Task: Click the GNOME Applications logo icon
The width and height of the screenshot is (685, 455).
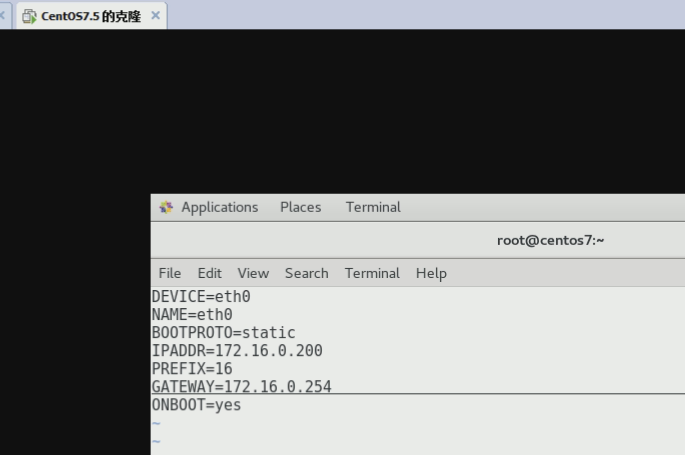Action: [x=166, y=207]
